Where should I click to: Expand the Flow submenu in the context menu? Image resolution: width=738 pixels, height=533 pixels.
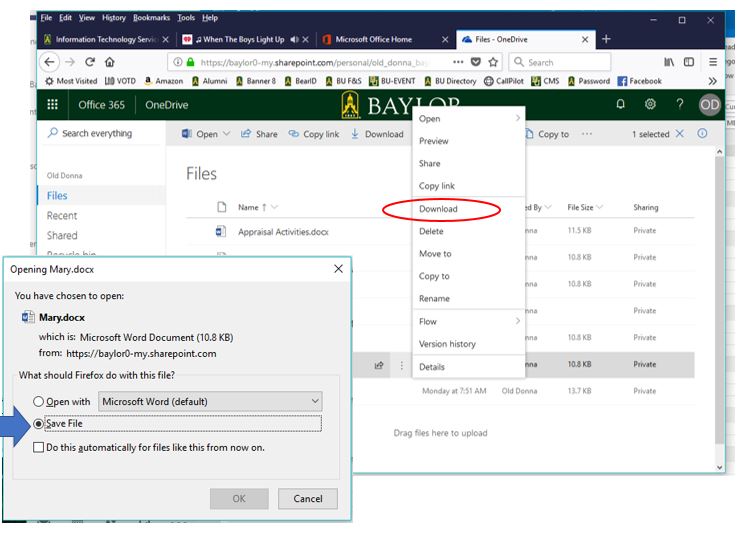[518, 321]
